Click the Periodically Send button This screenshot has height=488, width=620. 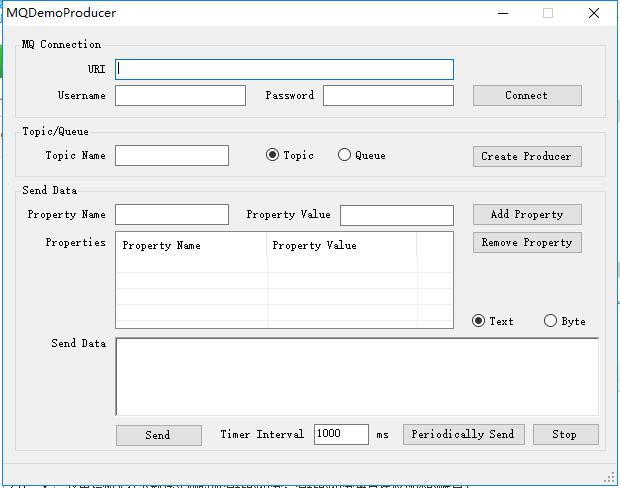pyautogui.click(x=464, y=435)
